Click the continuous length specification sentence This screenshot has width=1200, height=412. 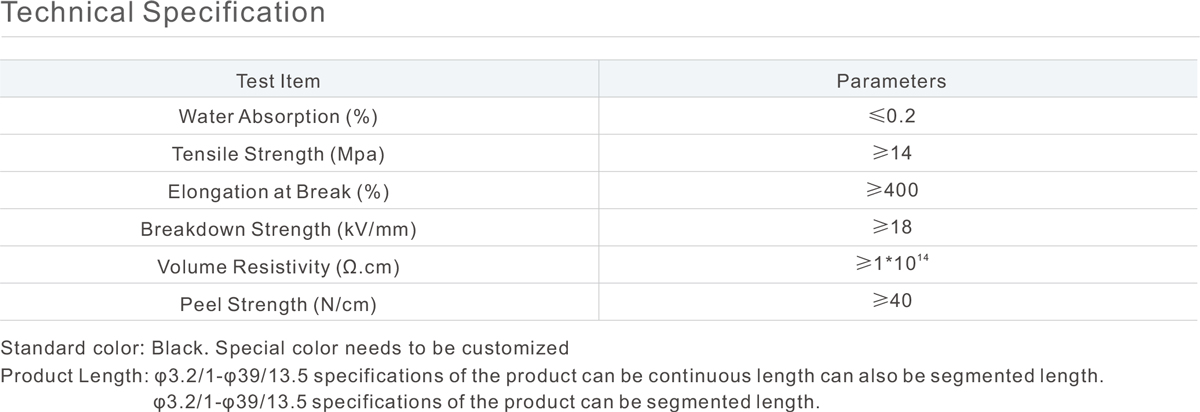coord(629,377)
